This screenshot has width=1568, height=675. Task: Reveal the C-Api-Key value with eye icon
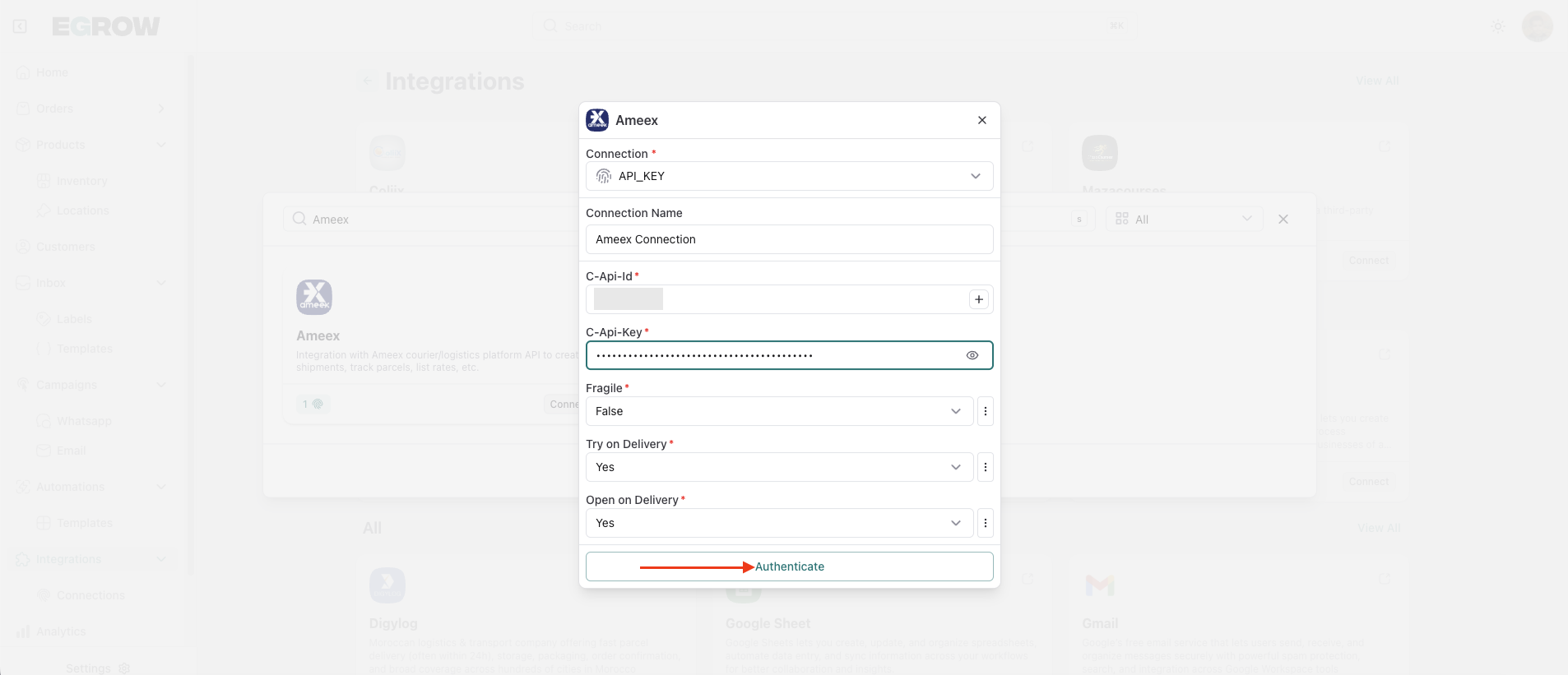tap(972, 355)
